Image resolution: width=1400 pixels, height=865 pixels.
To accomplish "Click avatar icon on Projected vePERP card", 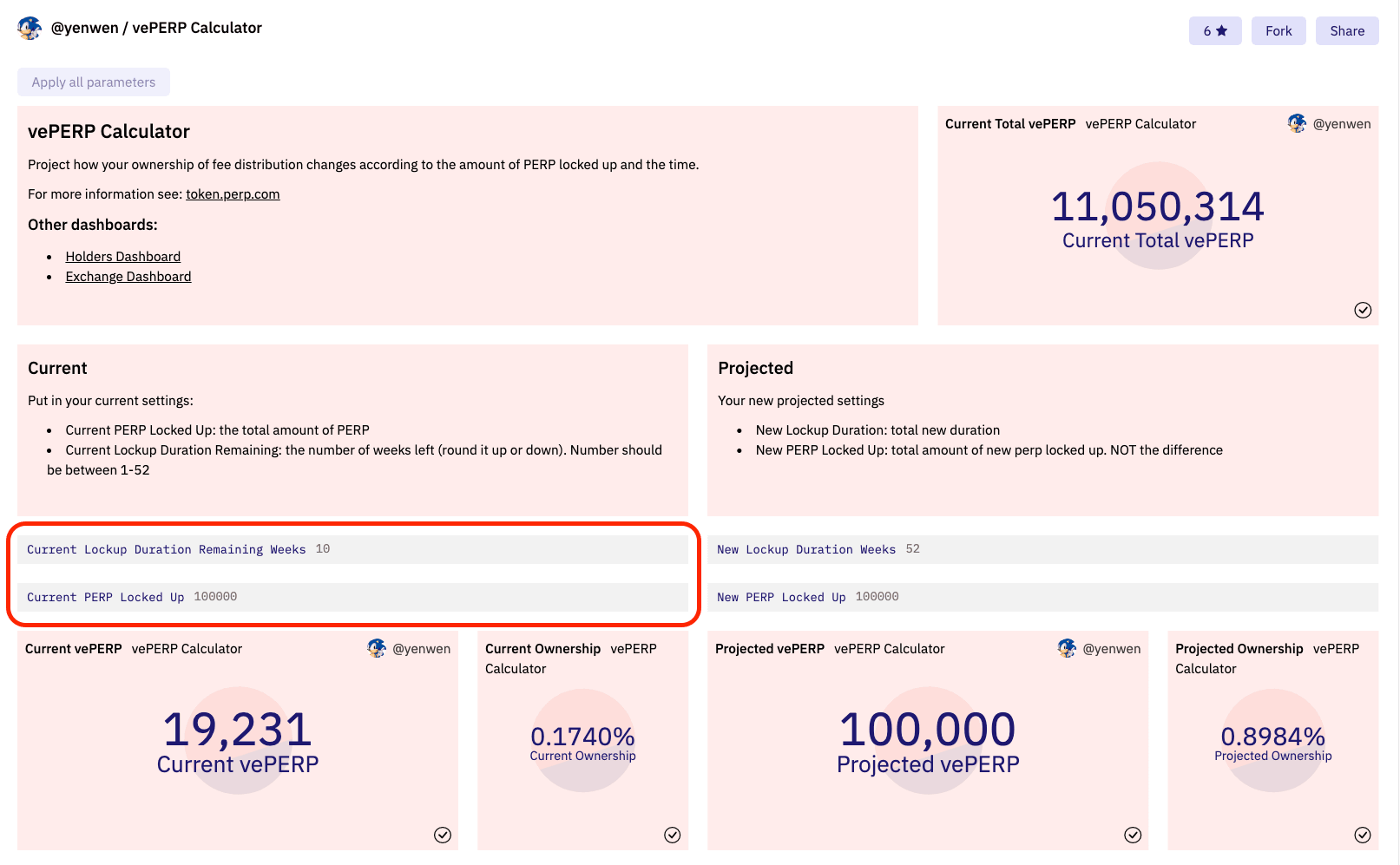I will pos(1067,648).
